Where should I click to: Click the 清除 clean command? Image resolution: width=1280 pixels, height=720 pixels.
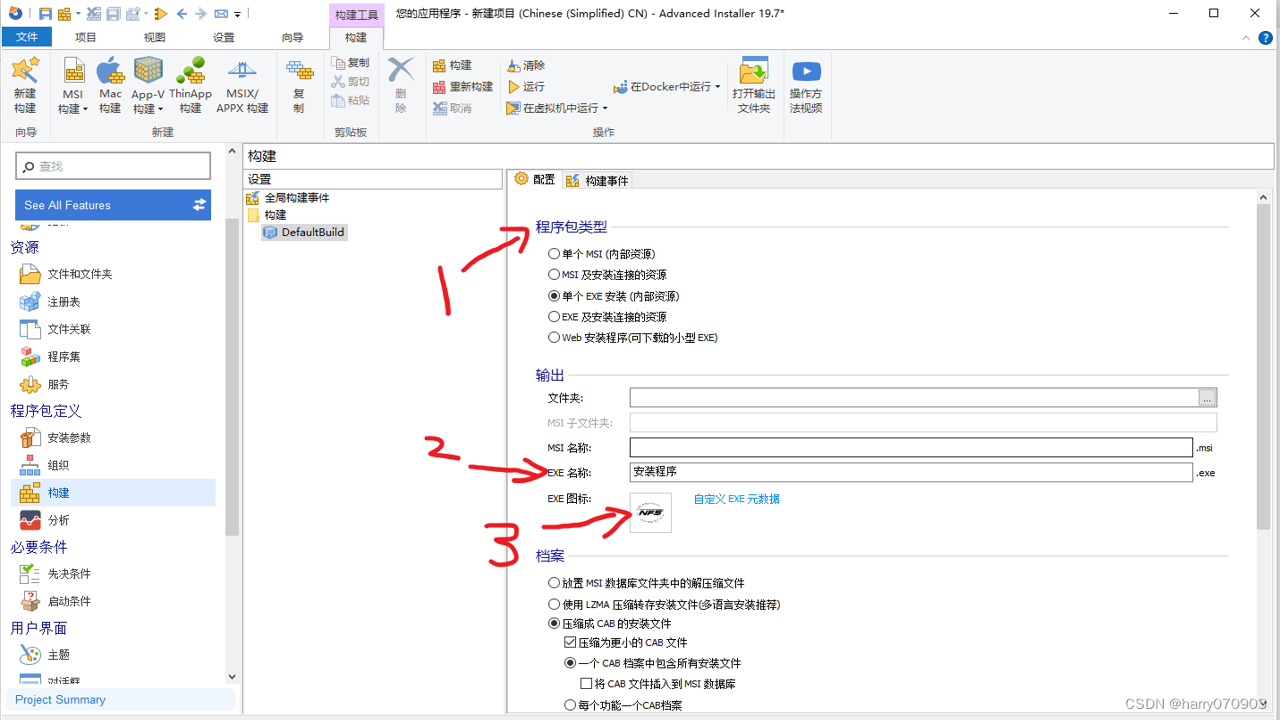[525, 65]
